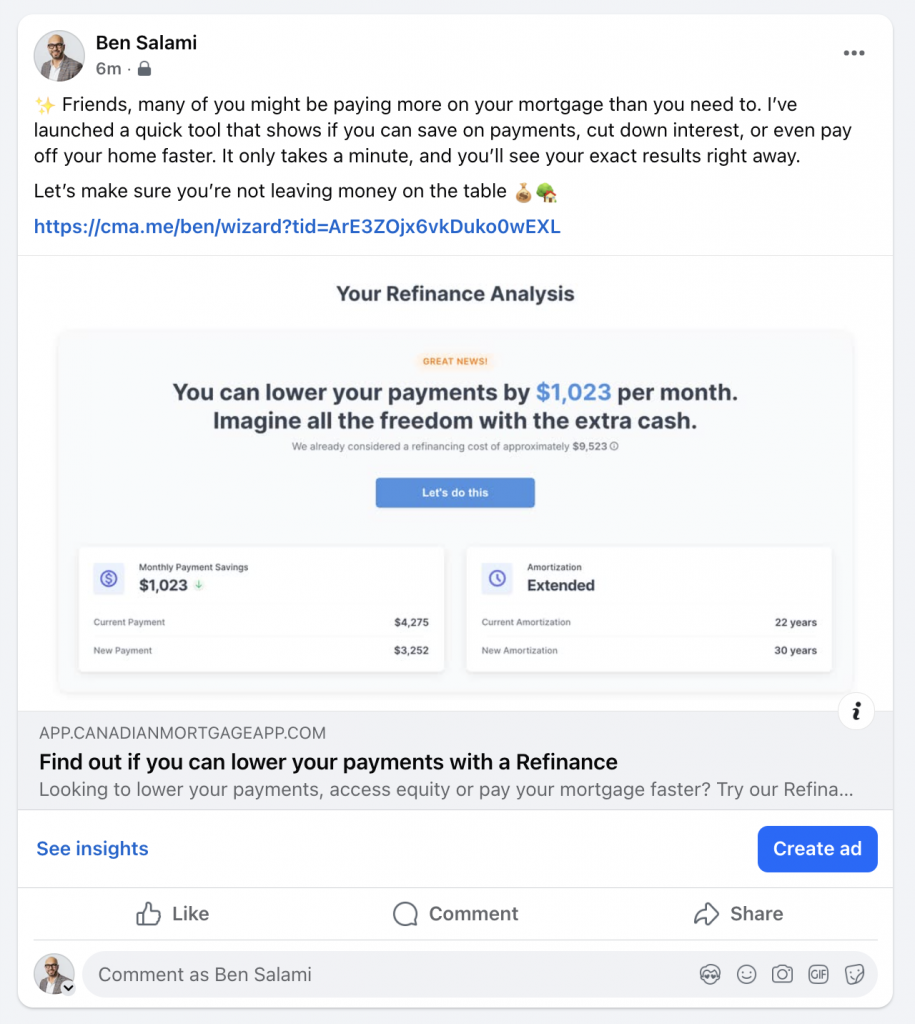The image size is (915, 1024).
Task: Click the link info 'i' icon
Action: 856,712
